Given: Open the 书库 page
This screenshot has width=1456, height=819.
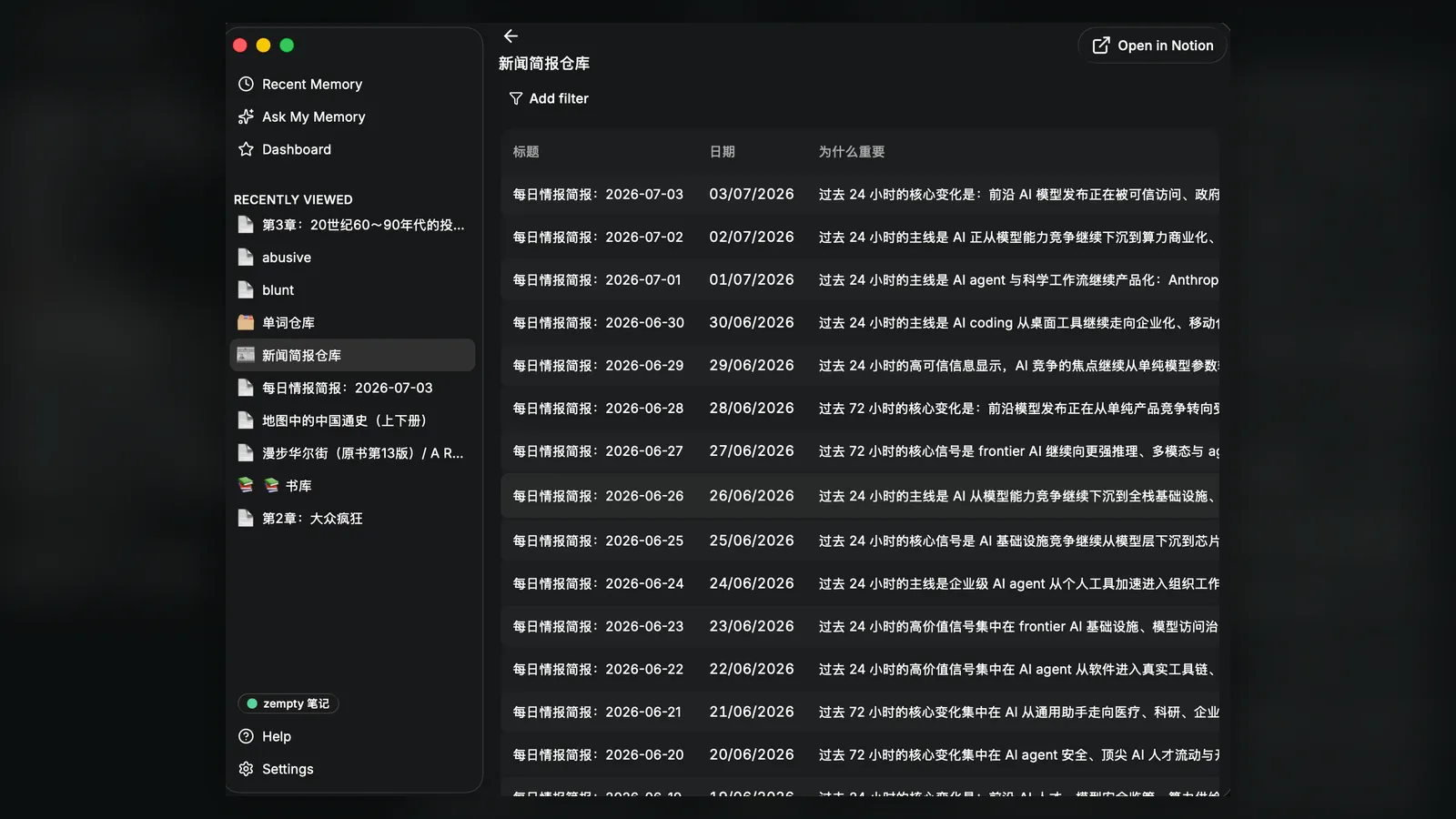Looking at the screenshot, I should (x=352, y=485).
